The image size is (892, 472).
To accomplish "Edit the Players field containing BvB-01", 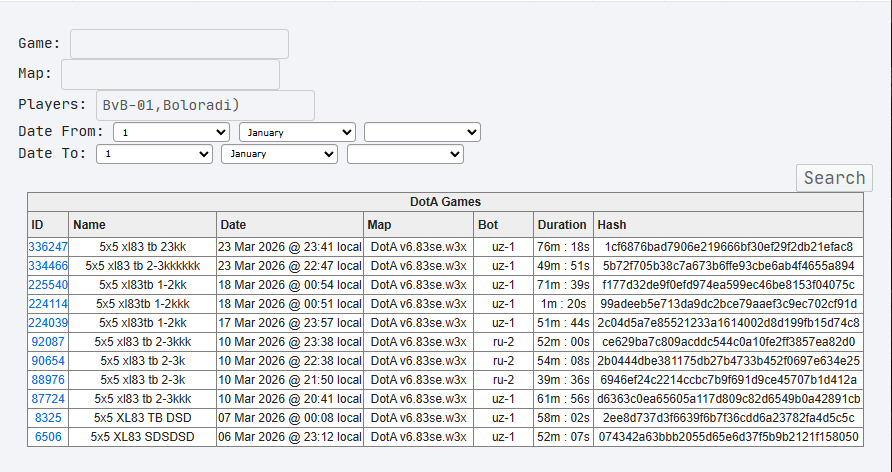I will point(205,105).
